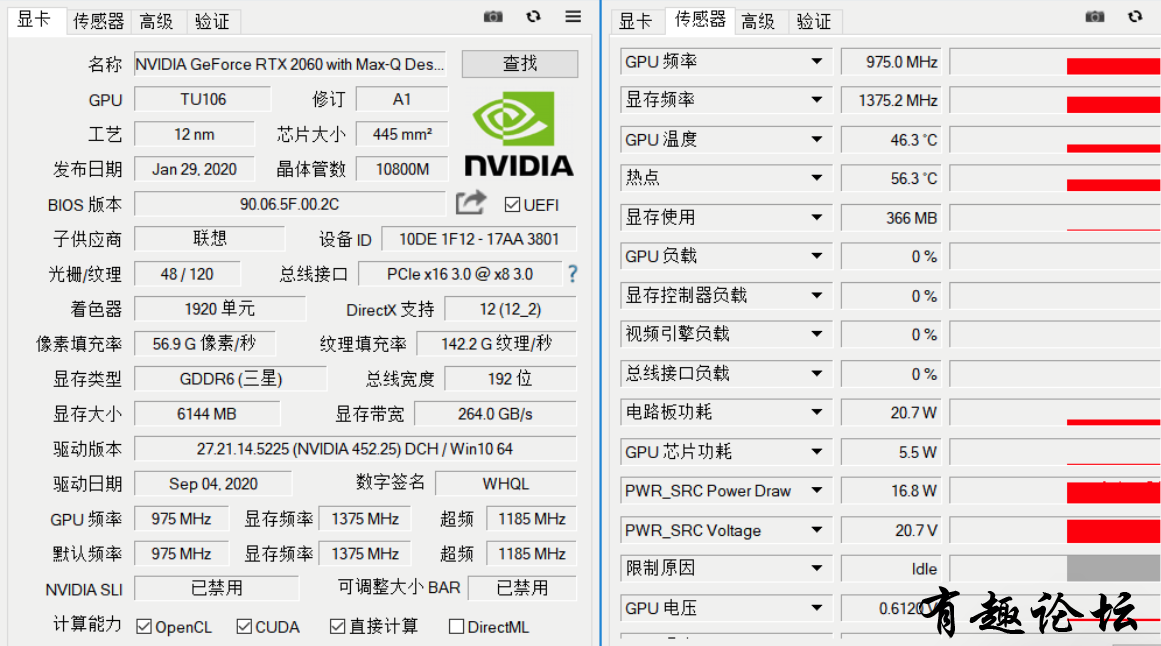Expand the GPU 芯片功耗 sensor dropdown
The image size is (1161, 646).
[x=817, y=451]
